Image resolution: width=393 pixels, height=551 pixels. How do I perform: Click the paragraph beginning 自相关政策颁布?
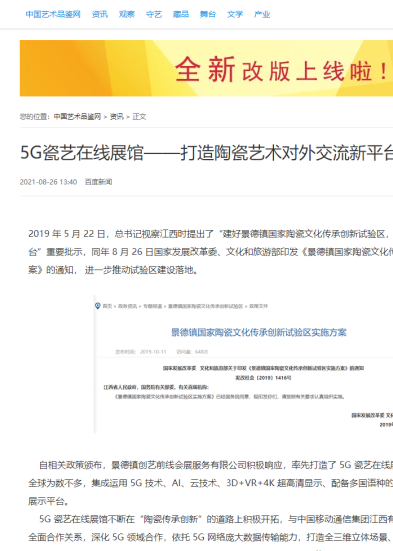click(x=211, y=483)
